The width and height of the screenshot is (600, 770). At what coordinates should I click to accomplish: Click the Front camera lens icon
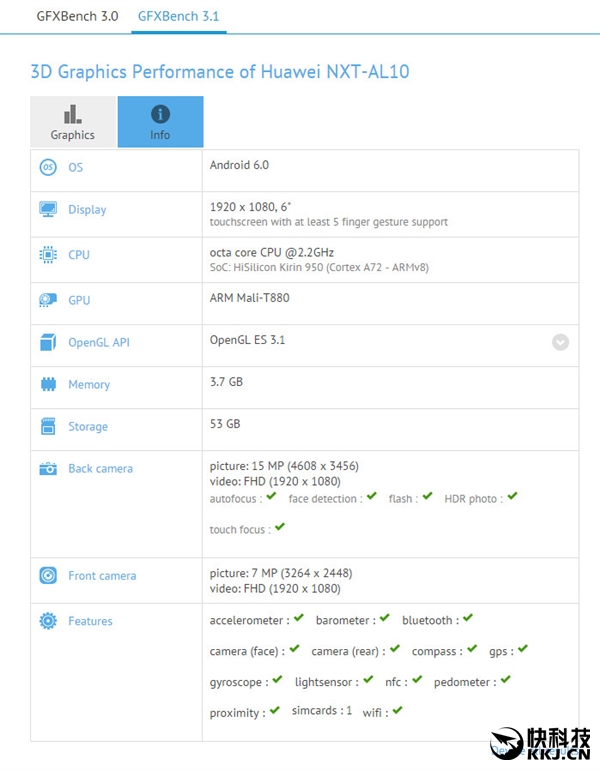click(48, 575)
